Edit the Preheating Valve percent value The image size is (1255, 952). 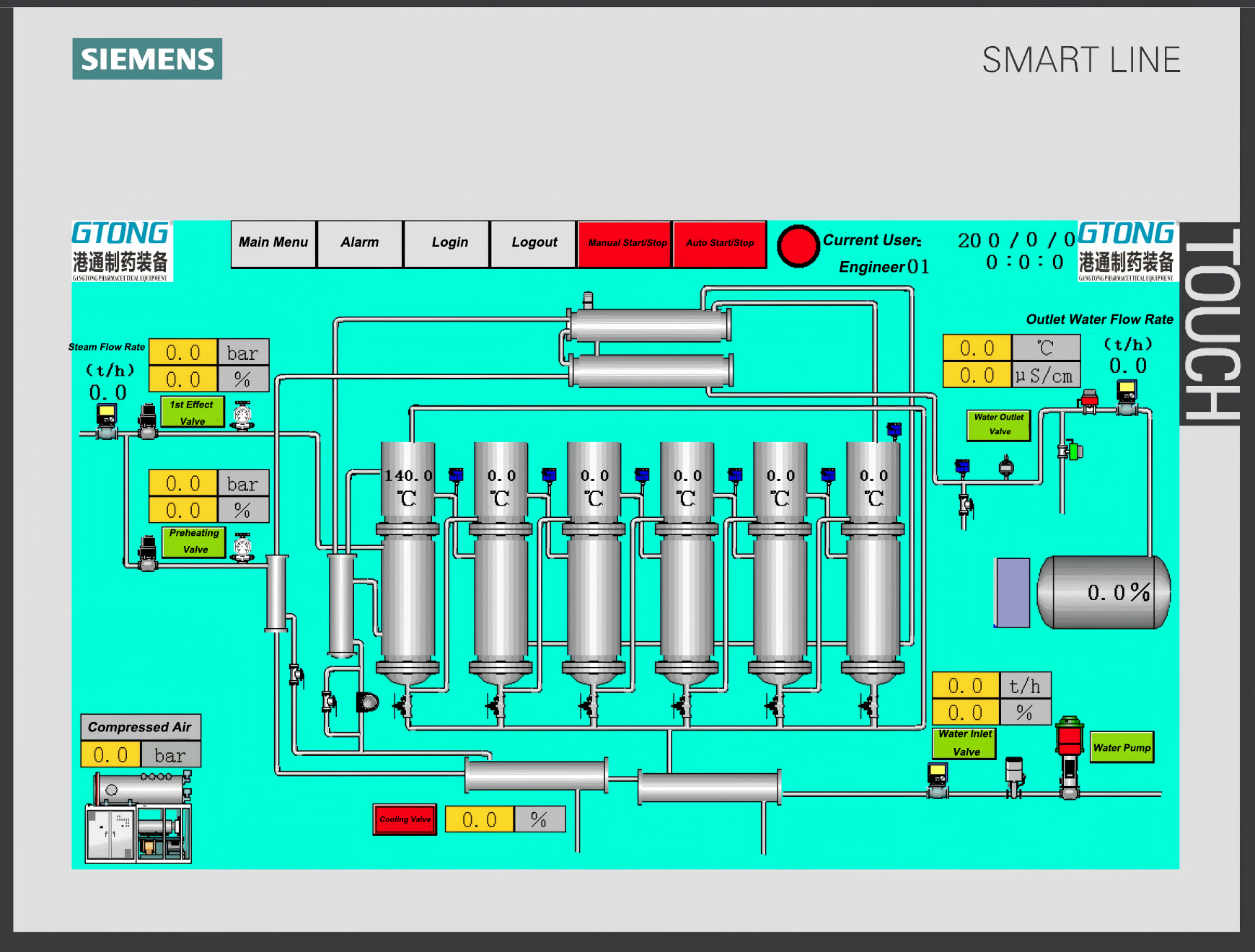(x=183, y=510)
